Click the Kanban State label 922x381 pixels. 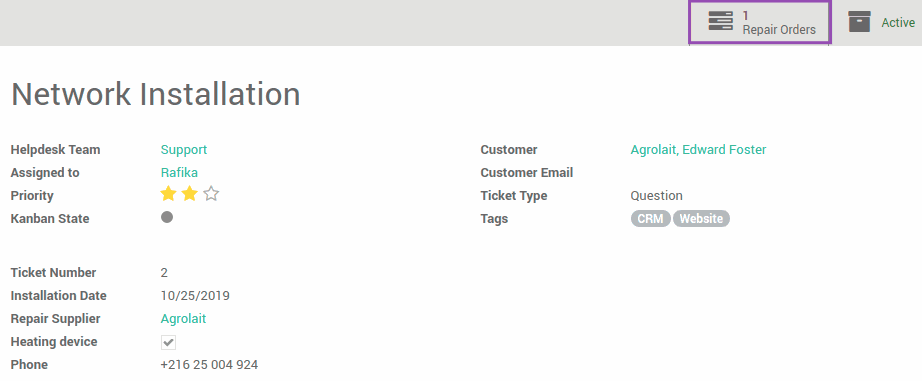pyautogui.click(x=50, y=219)
